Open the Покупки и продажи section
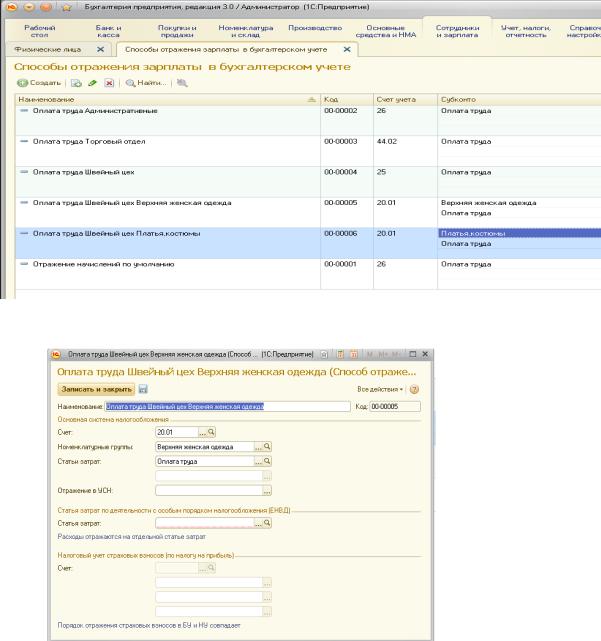Image resolution: width=601 pixels, height=641 pixels. pyautogui.click(x=177, y=31)
